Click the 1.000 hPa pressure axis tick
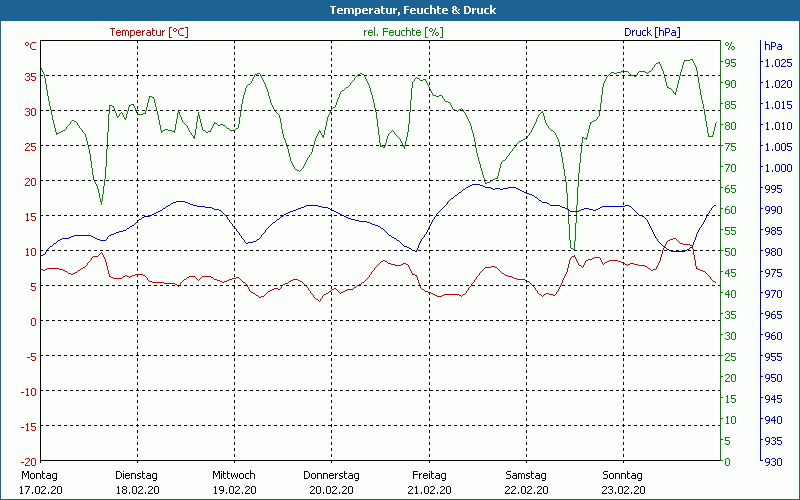 pos(777,168)
